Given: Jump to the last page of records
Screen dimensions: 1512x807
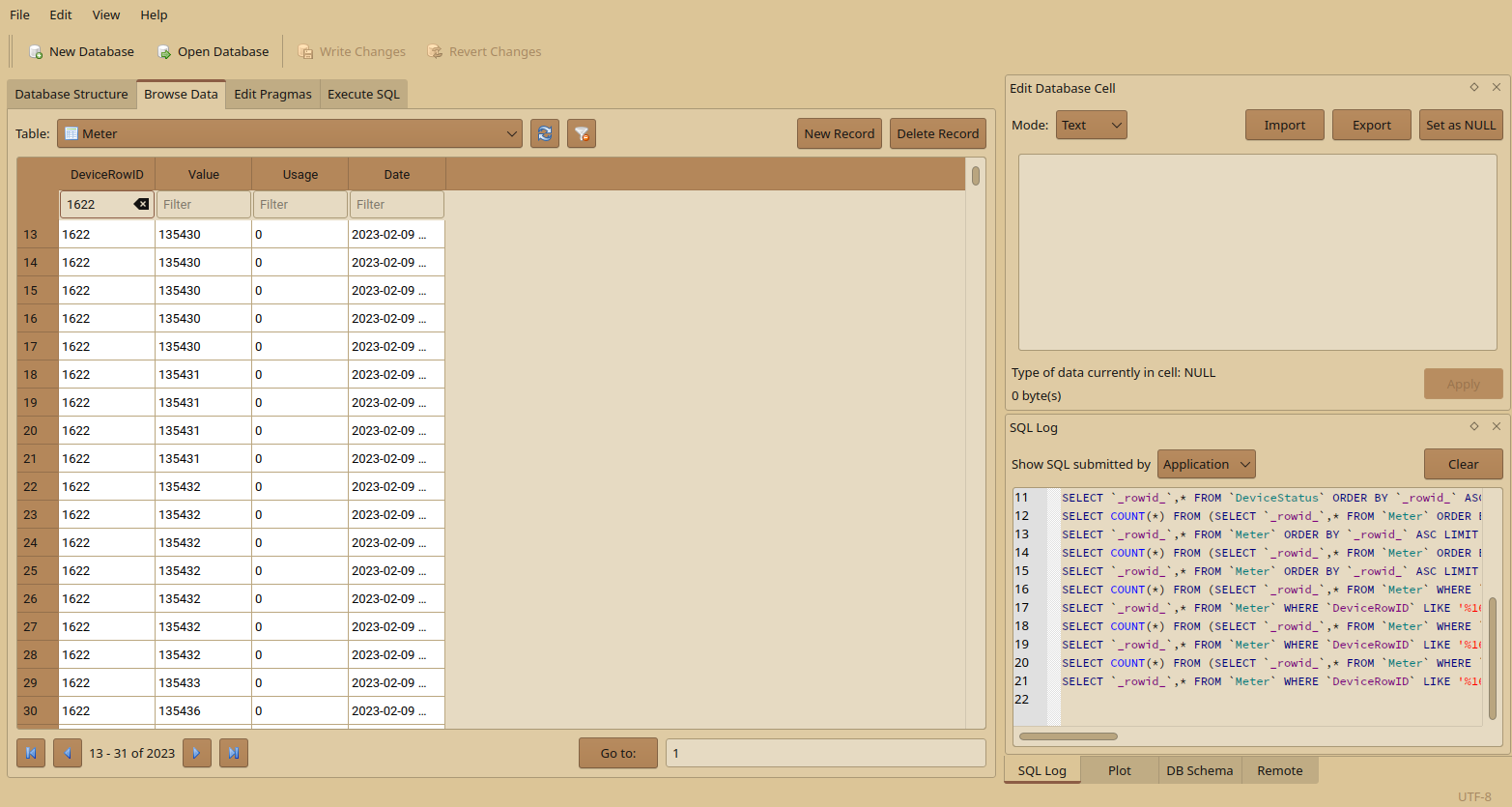Looking at the screenshot, I should [x=234, y=753].
